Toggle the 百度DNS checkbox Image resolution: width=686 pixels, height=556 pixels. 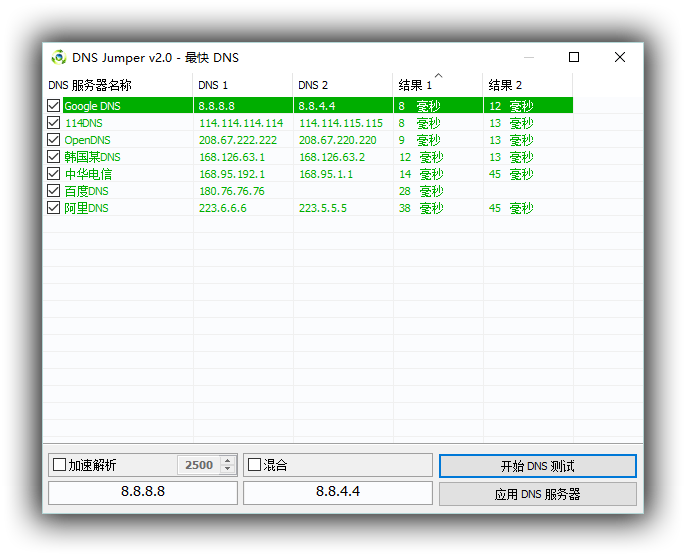click(53, 191)
